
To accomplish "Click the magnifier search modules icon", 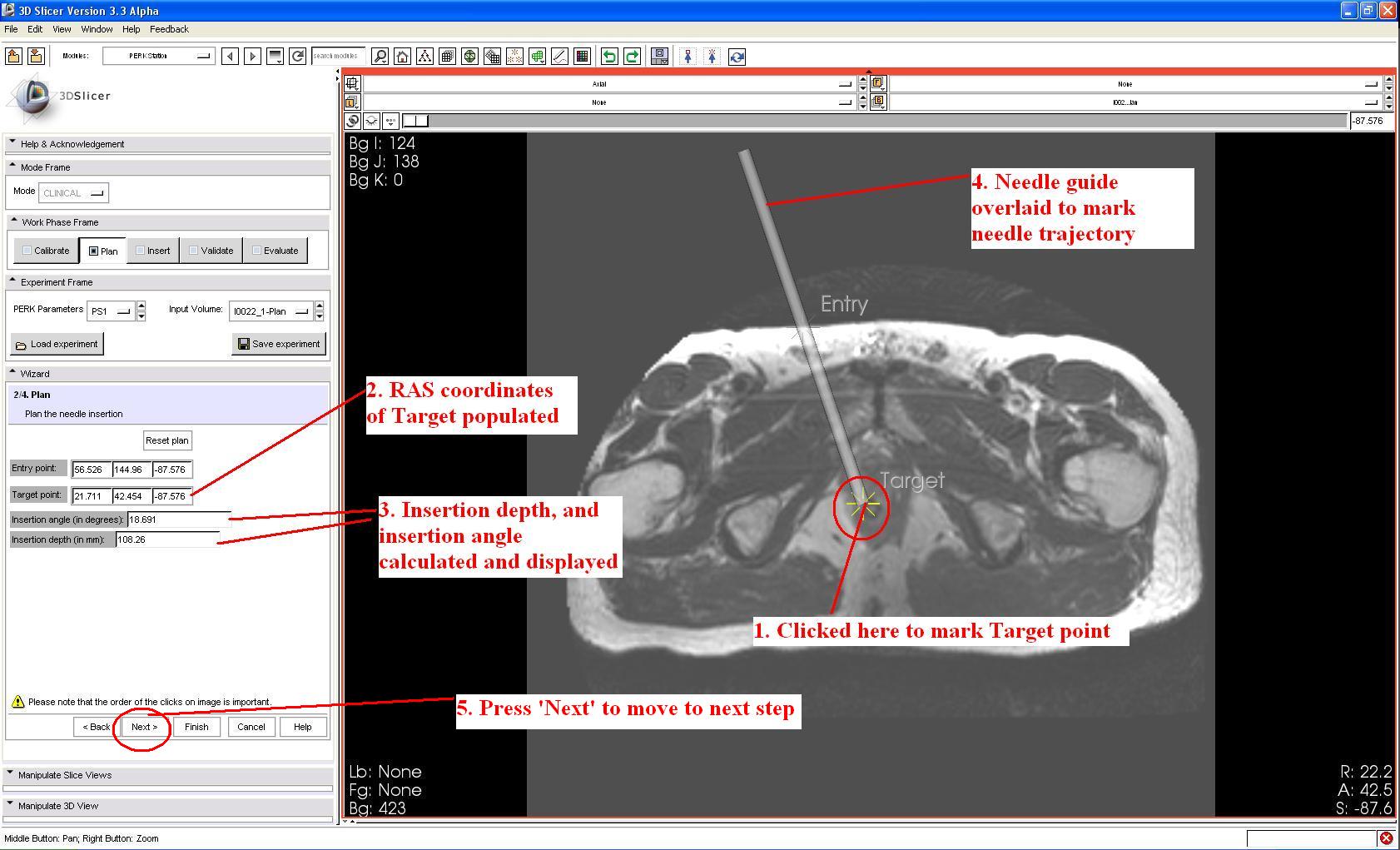I will [380, 57].
